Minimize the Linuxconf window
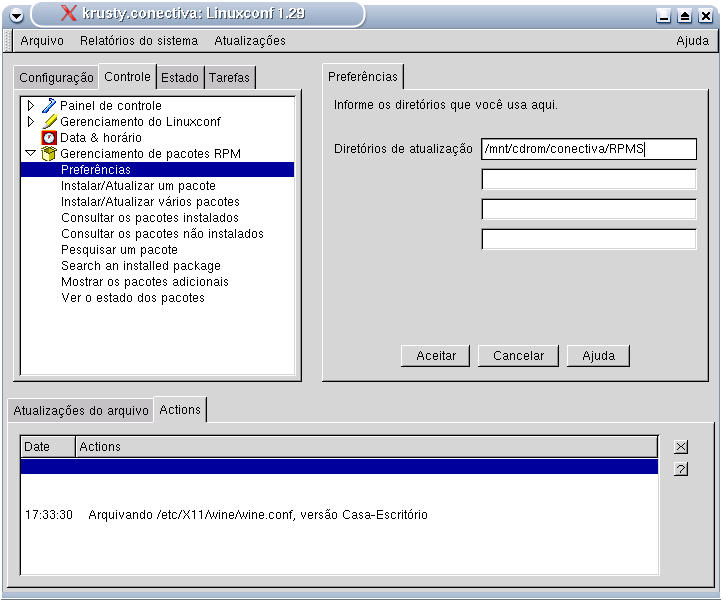This screenshot has width=723, height=600. 664,16
